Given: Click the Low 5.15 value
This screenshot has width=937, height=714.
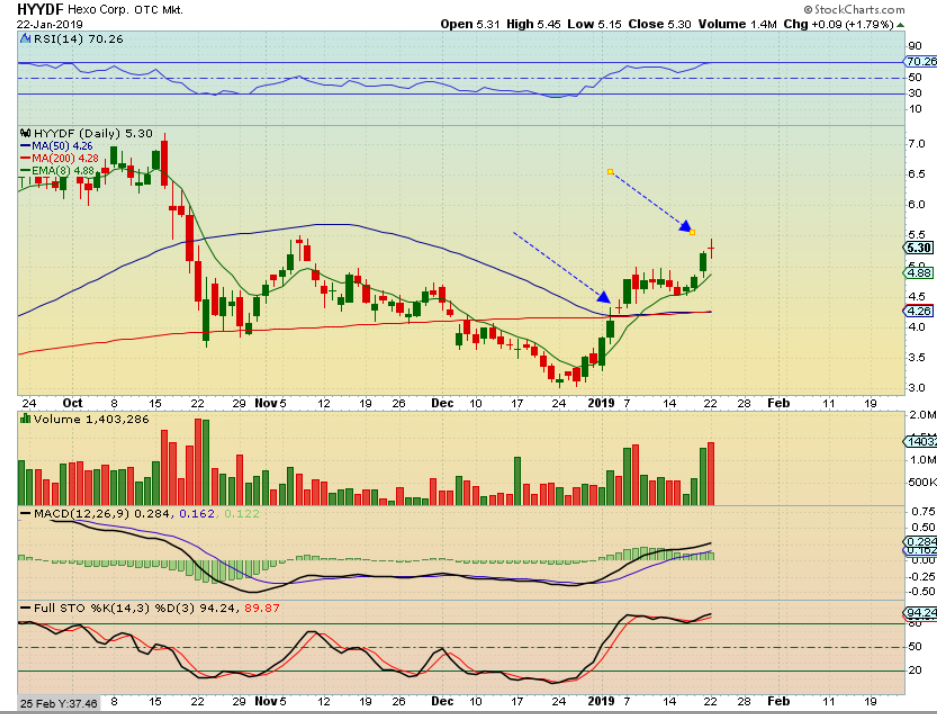Looking at the screenshot, I should 595,24.
